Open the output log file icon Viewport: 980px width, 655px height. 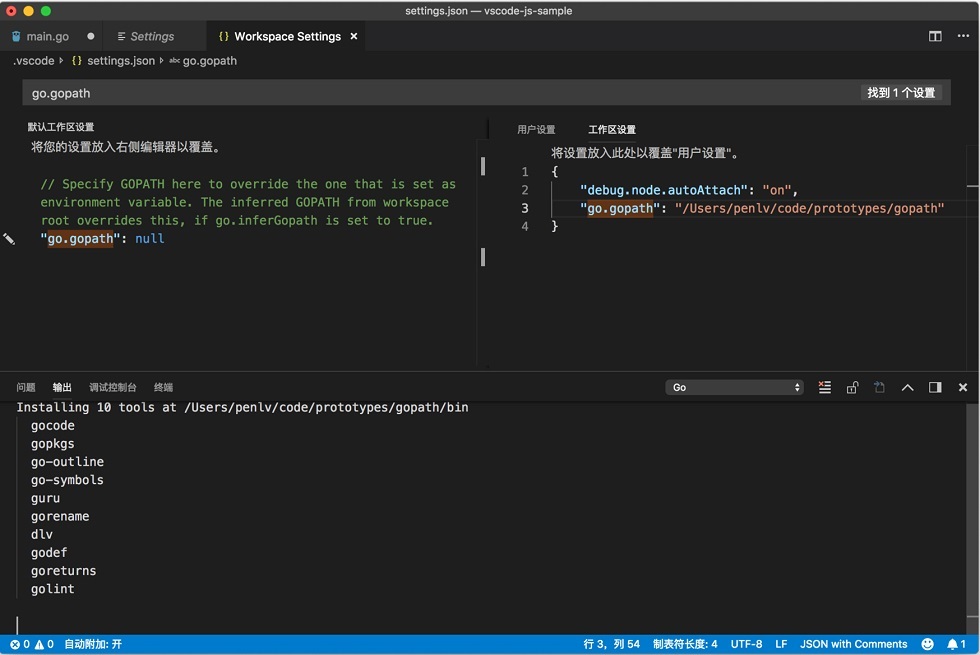click(x=879, y=388)
